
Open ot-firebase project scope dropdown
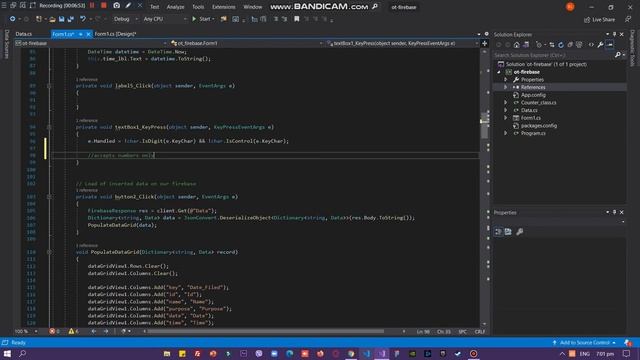point(91,43)
